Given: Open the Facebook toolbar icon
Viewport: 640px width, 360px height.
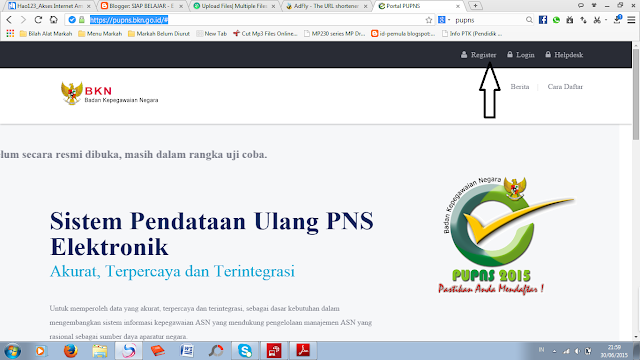Looking at the screenshot, I should click(543, 20).
